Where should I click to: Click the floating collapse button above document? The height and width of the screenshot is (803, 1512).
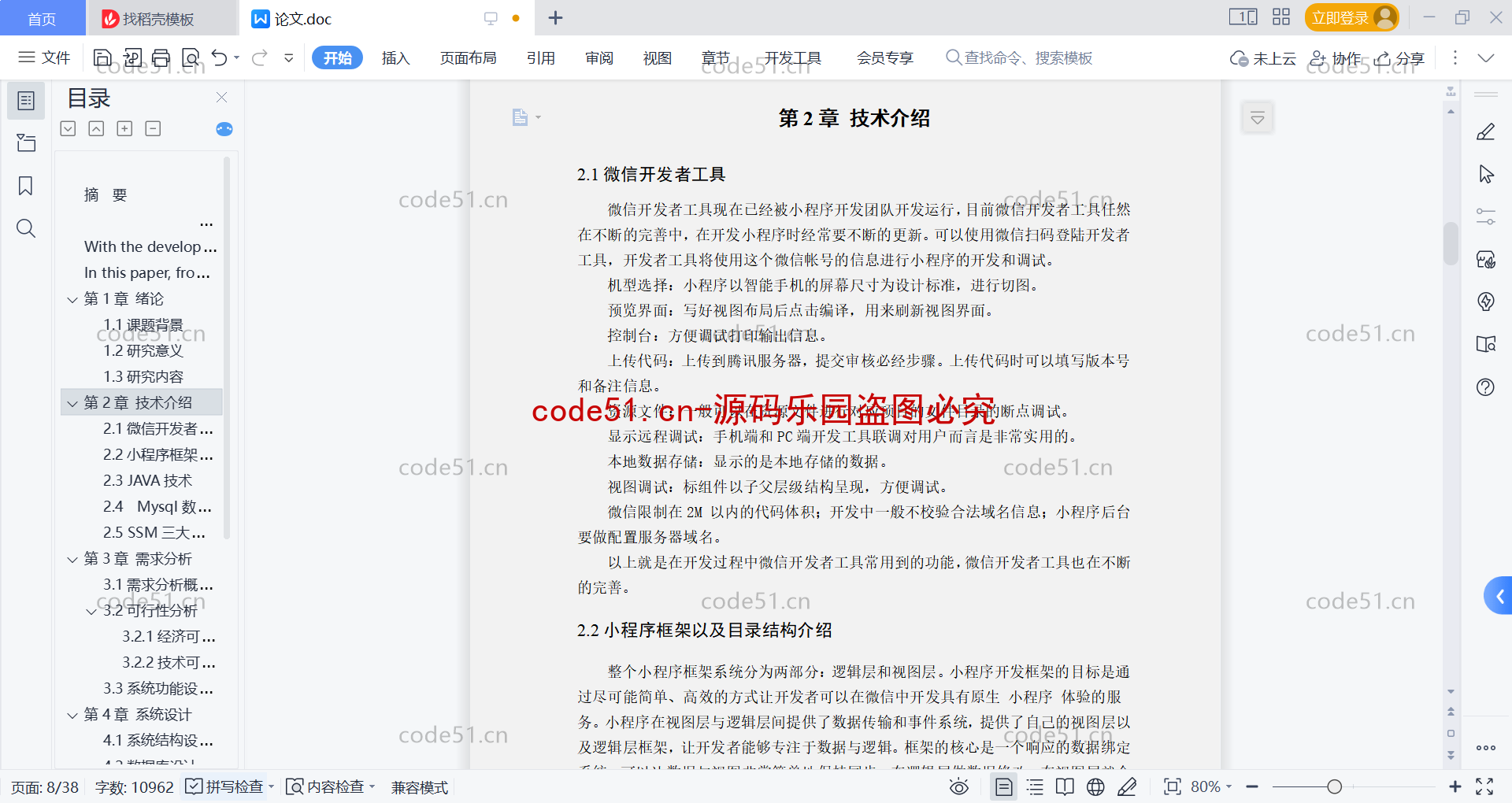pos(1258,118)
